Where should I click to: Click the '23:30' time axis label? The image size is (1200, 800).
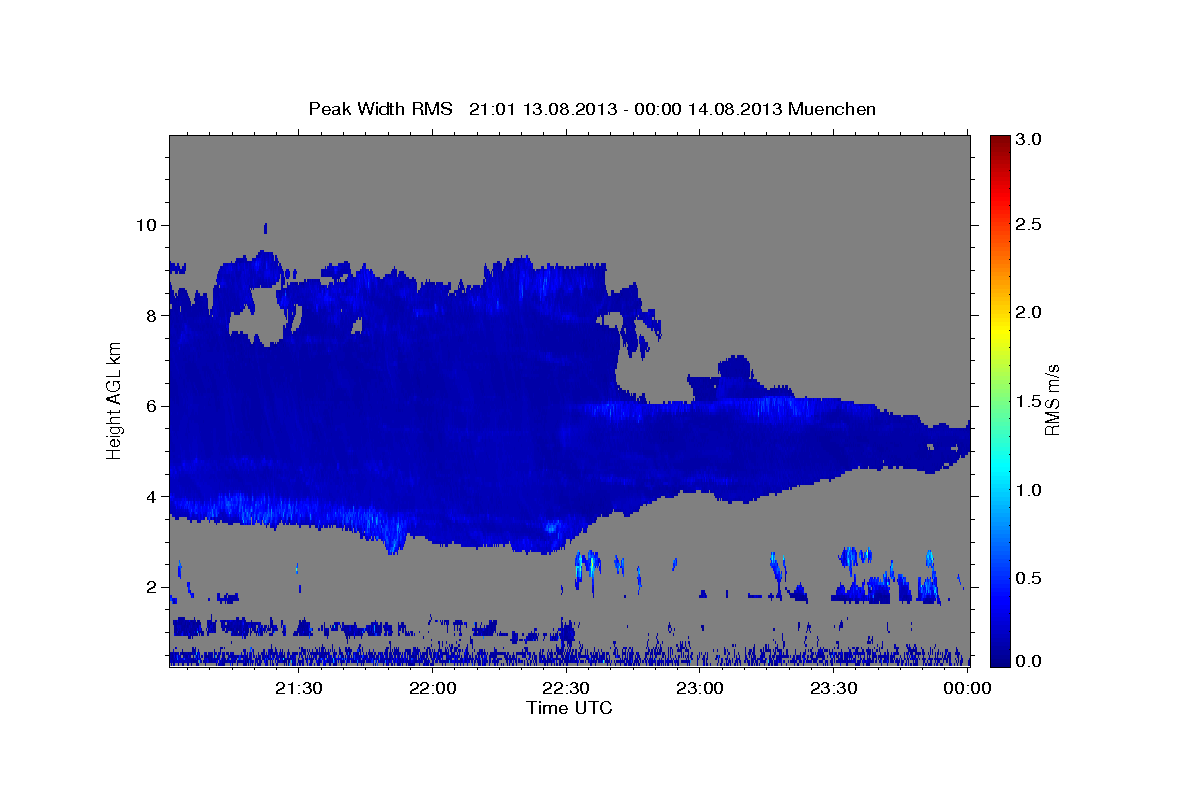click(833, 688)
